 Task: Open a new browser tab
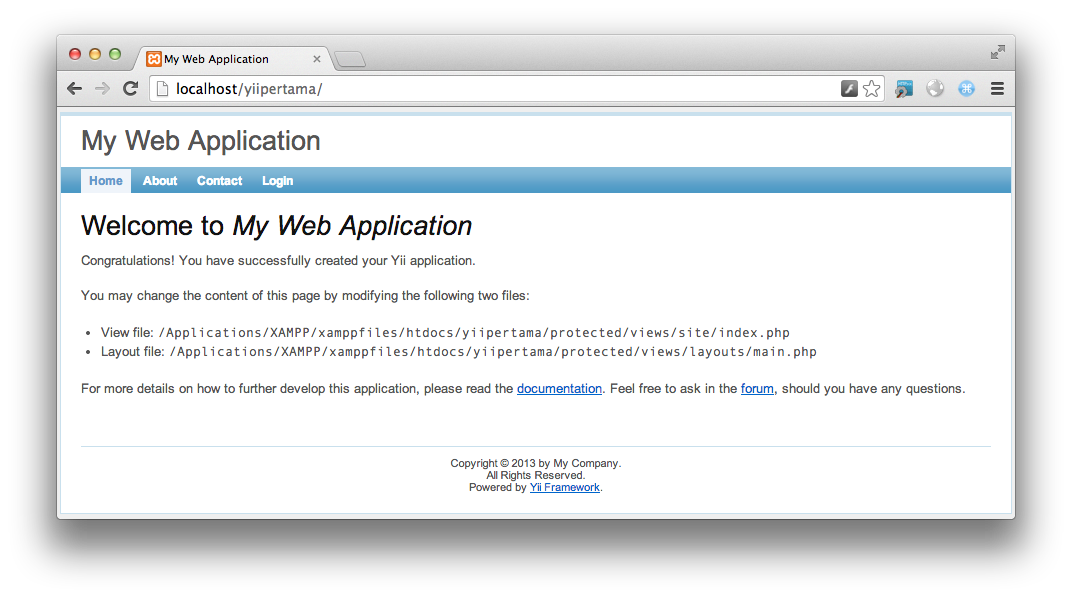(x=349, y=58)
